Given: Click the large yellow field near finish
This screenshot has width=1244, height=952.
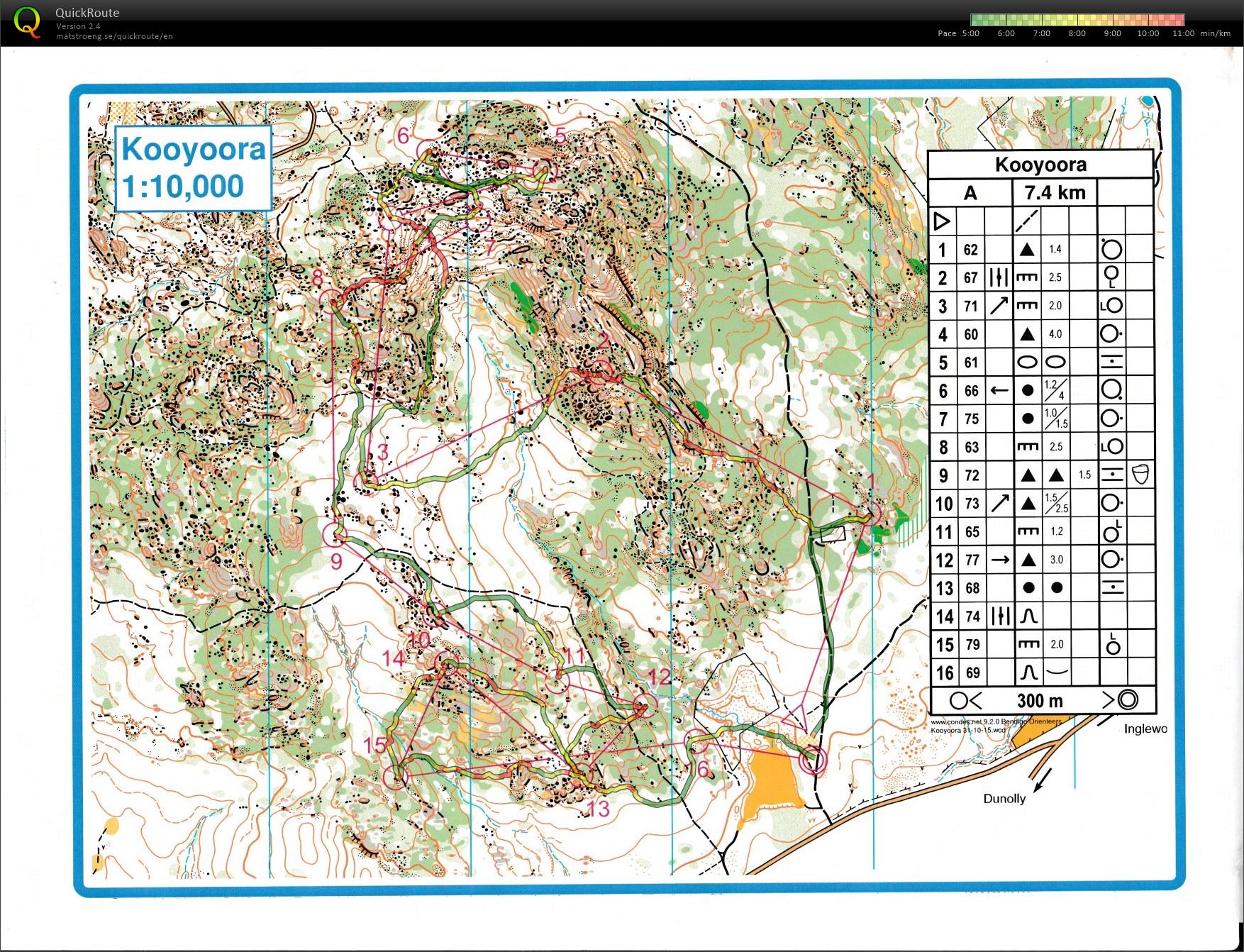Looking at the screenshot, I should 772,782.
